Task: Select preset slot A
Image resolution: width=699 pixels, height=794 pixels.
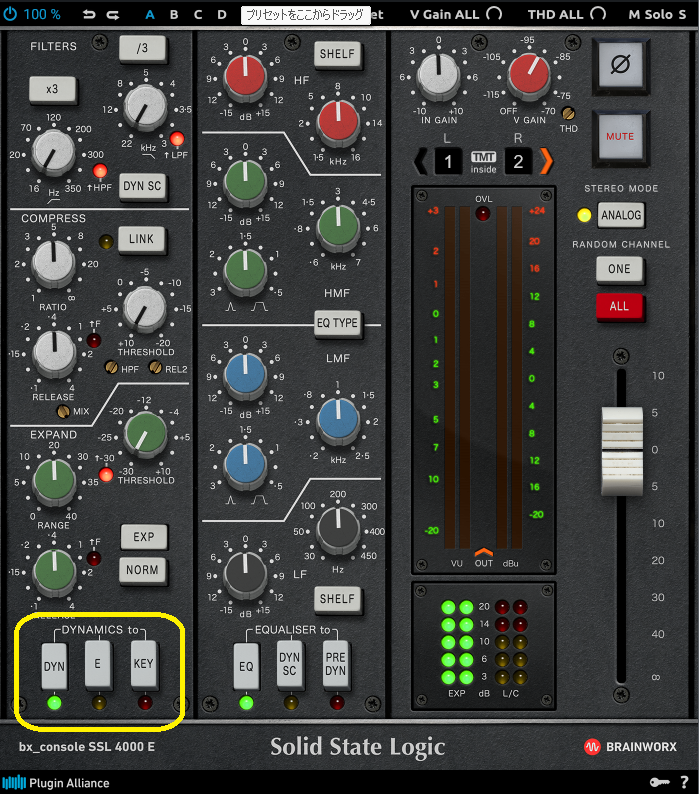Action: (x=150, y=14)
